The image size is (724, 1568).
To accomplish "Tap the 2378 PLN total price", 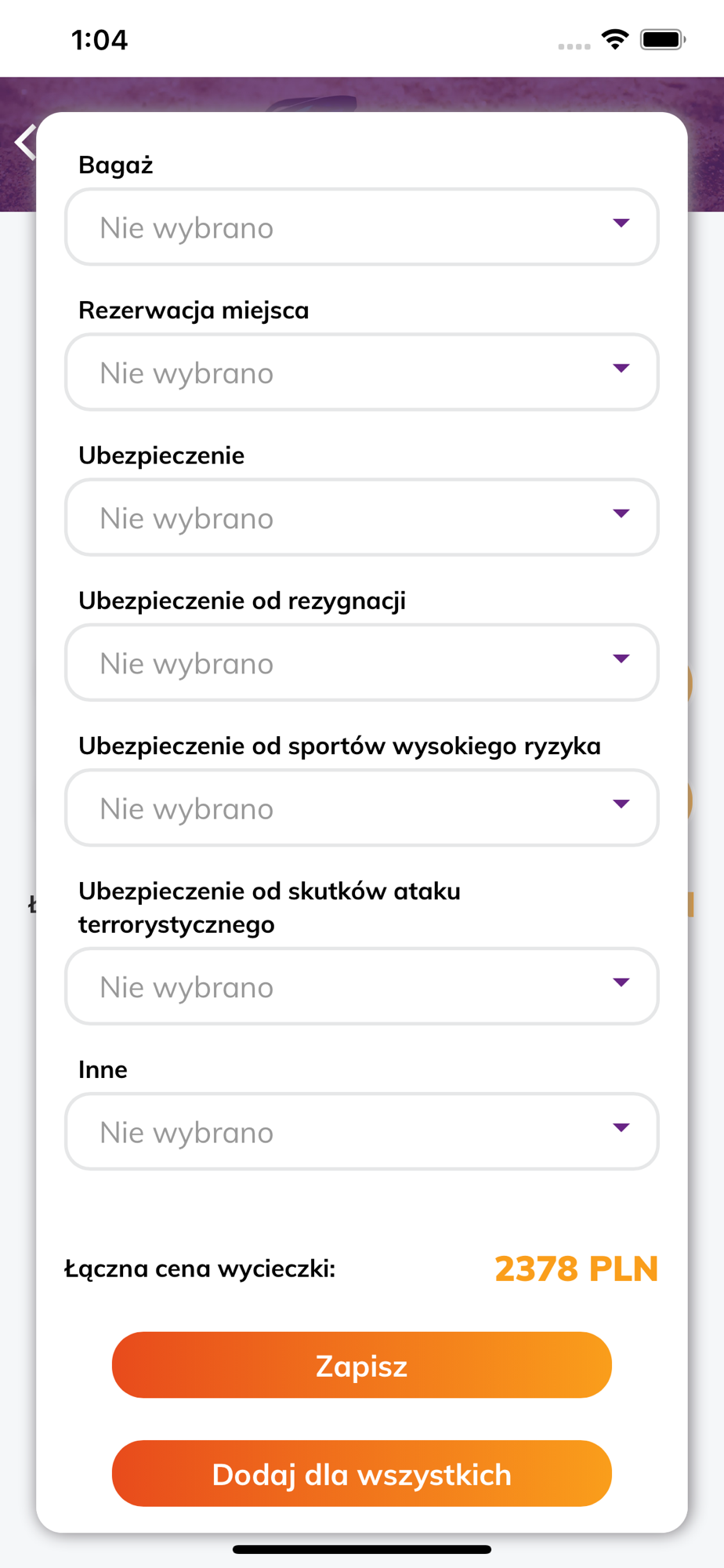I will (x=576, y=1269).
